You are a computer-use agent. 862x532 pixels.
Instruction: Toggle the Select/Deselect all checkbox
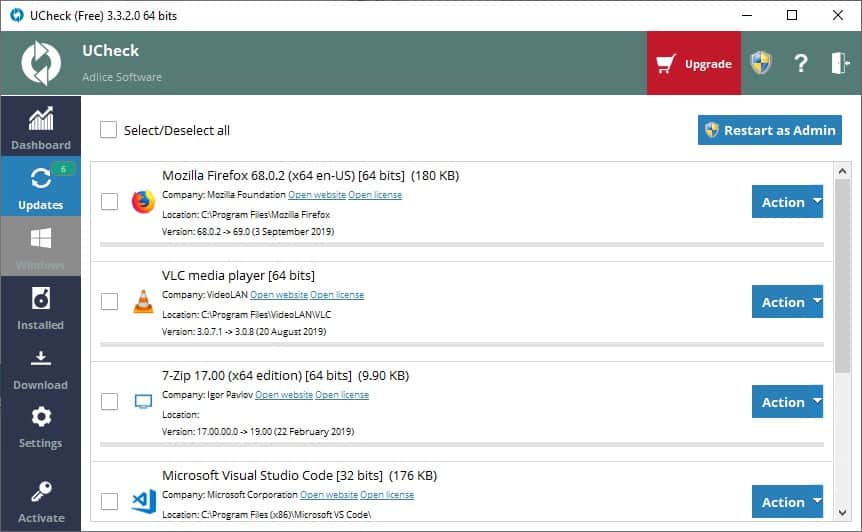click(x=109, y=130)
